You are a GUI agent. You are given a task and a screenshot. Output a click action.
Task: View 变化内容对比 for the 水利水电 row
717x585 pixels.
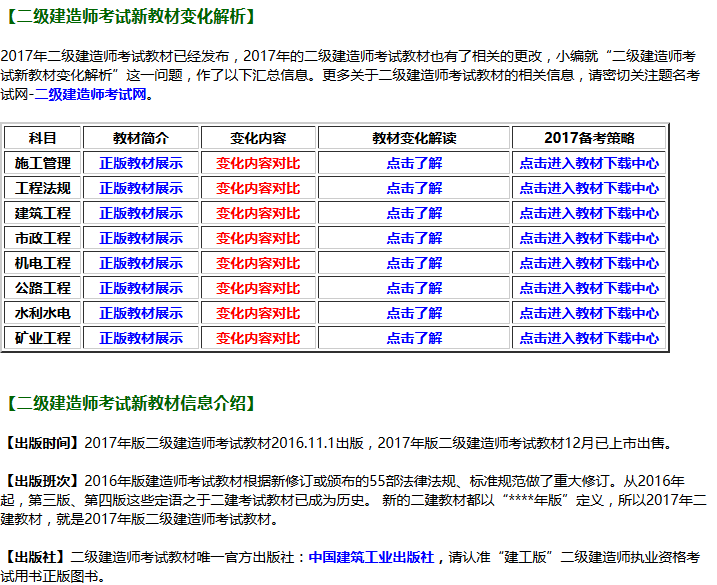(258, 313)
